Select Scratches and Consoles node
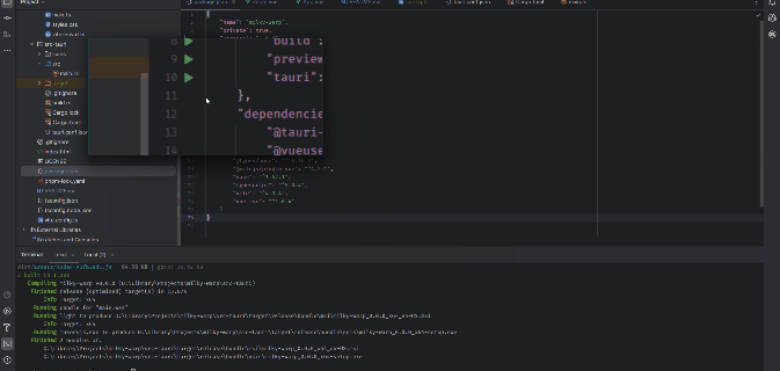The image size is (780, 371). pyautogui.click(x=65, y=240)
